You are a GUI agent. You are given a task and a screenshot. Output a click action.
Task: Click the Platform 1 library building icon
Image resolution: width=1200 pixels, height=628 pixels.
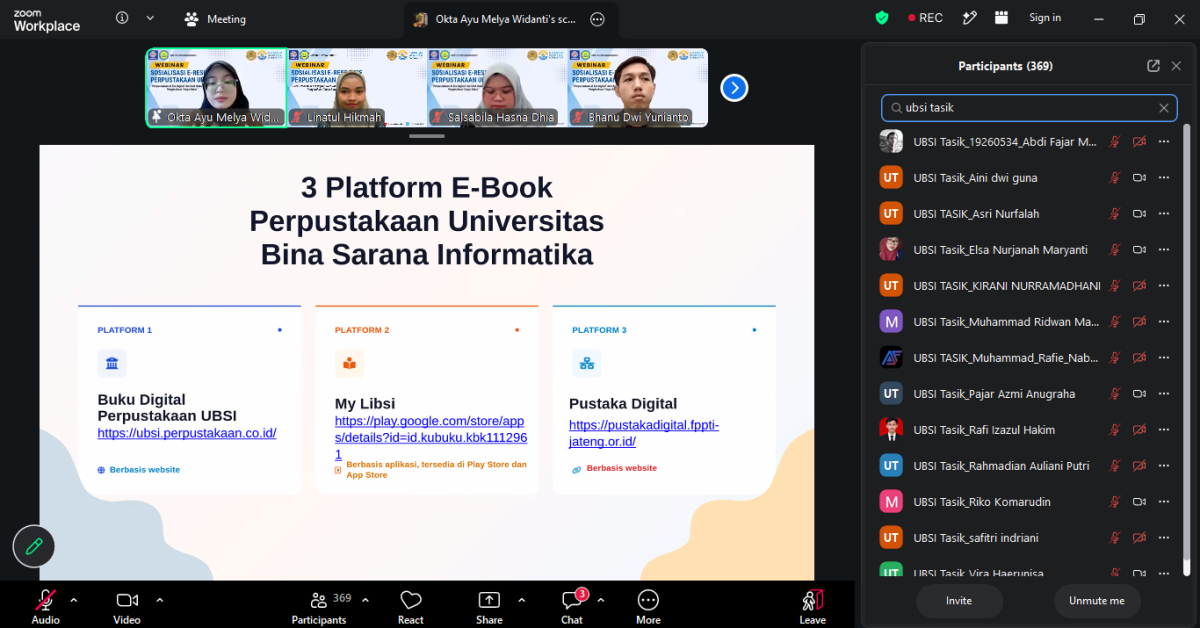[111, 363]
